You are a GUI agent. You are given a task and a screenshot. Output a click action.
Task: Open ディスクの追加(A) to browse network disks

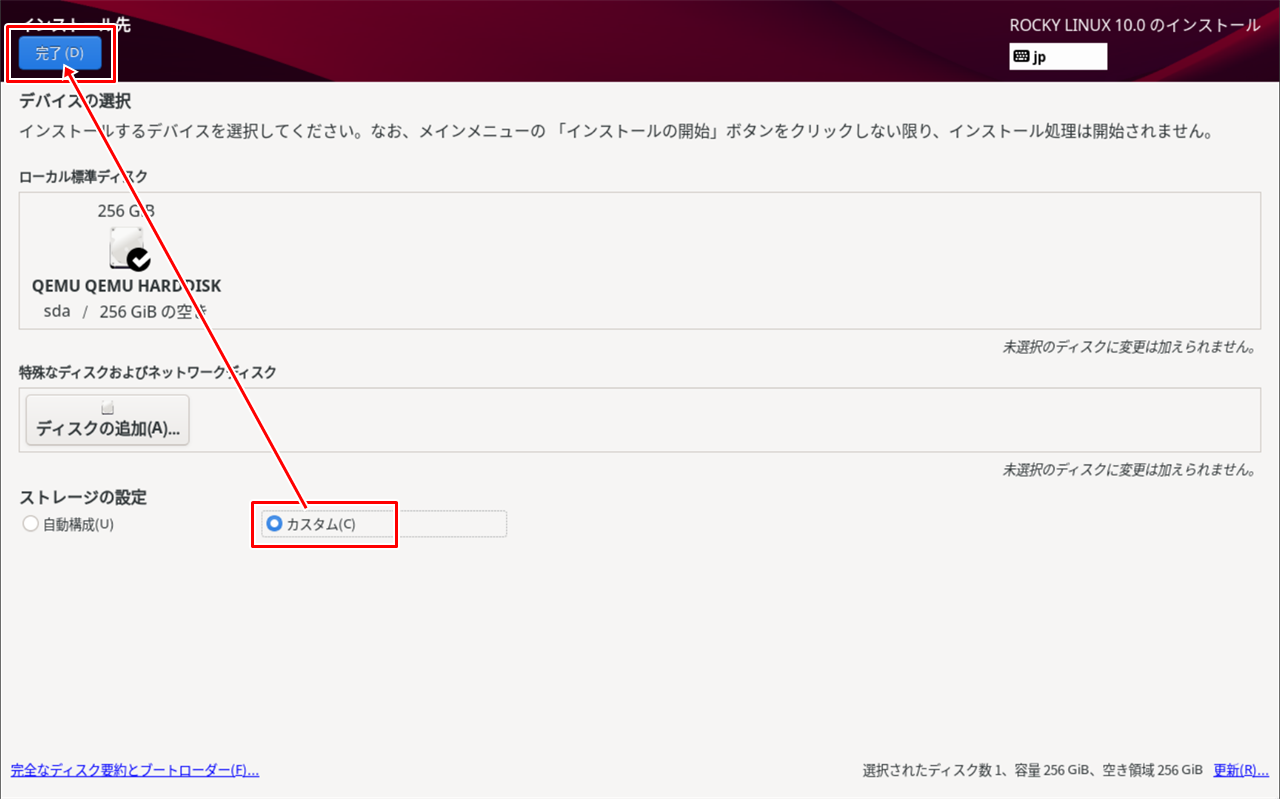click(x=106, y=420)
